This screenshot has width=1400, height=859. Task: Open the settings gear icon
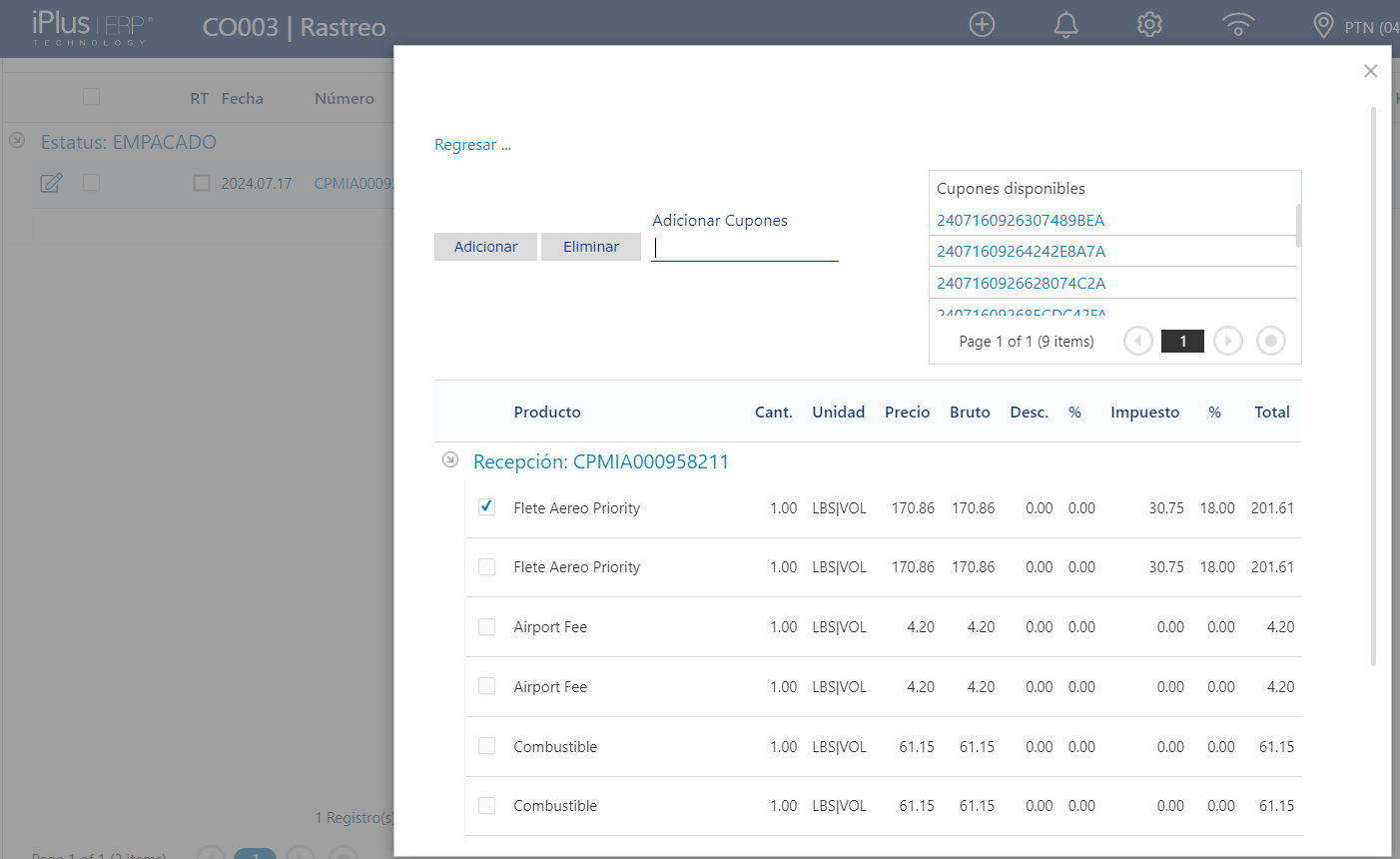pos(1149,25)
